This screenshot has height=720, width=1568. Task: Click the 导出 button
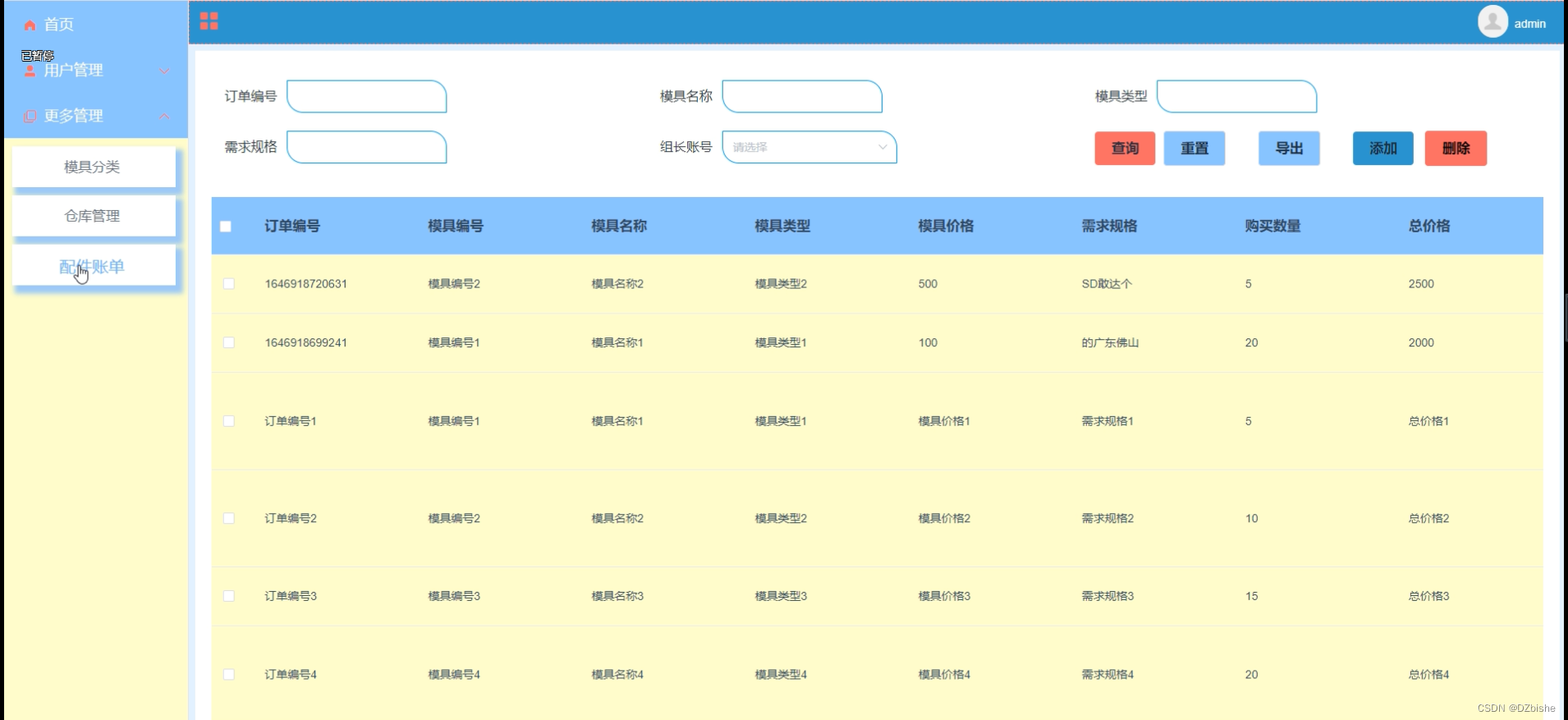(1289, 148)
